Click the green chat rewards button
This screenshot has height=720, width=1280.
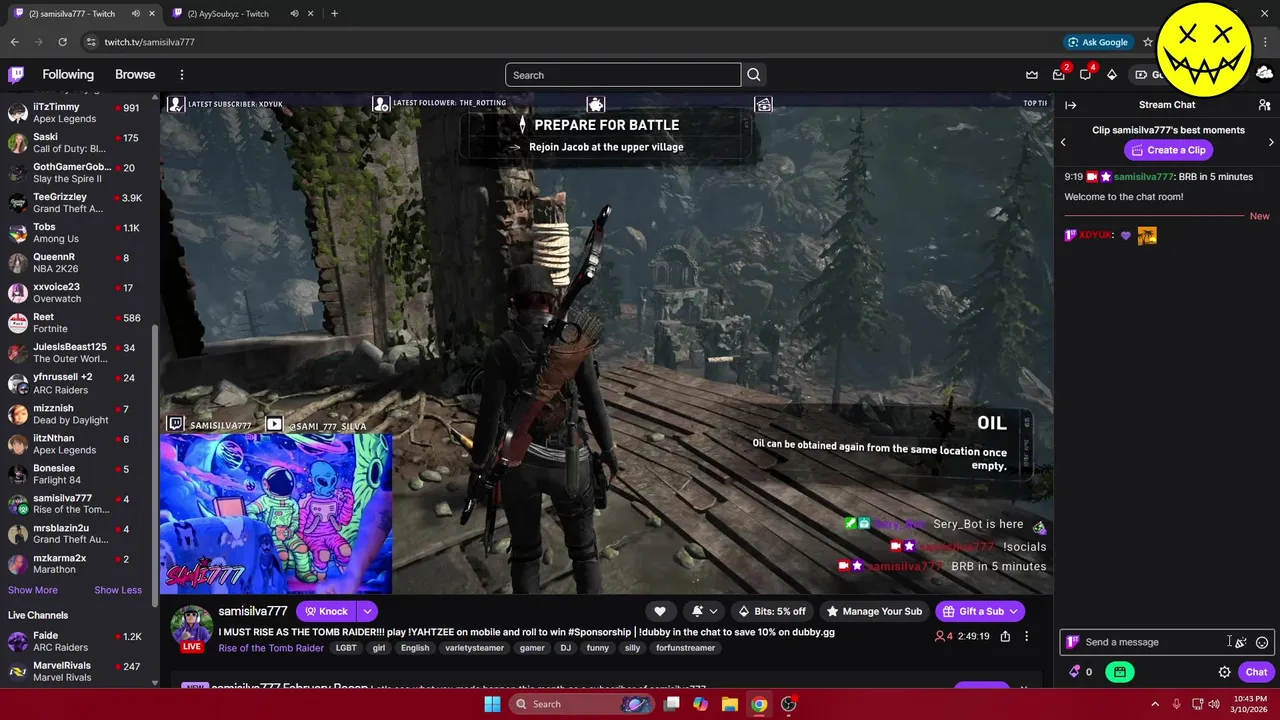click(x=1120, y=672)
